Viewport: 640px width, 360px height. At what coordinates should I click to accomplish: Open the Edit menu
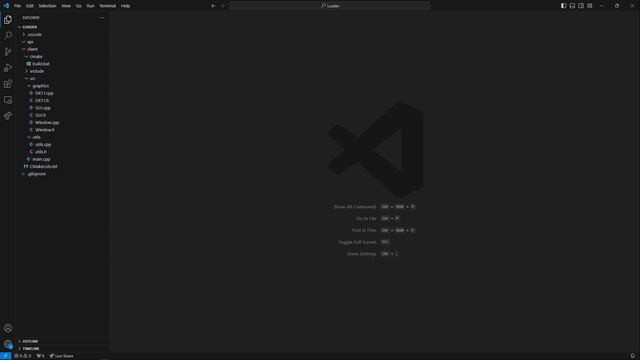[29, 6]
